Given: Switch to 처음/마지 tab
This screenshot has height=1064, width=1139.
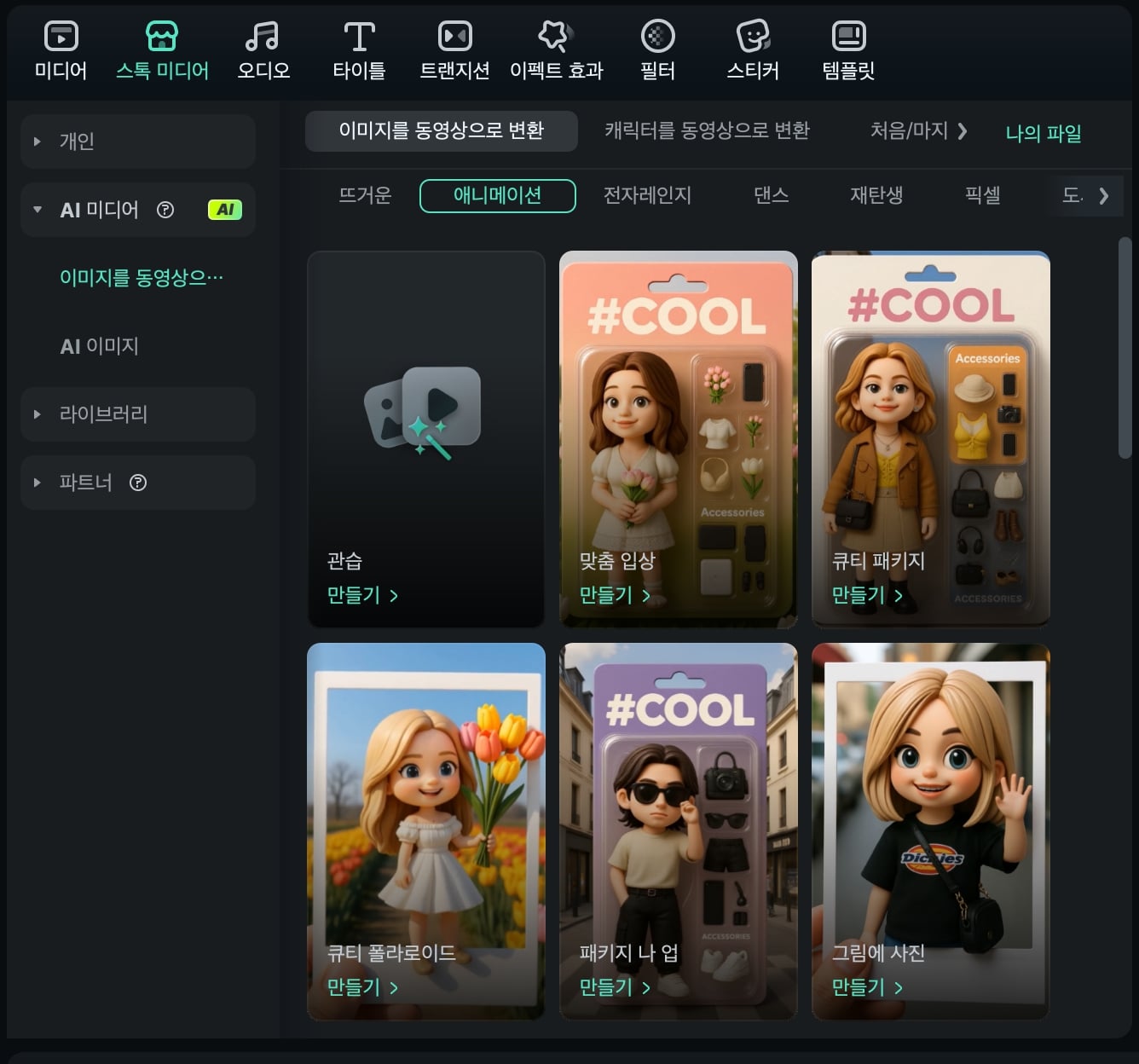Looking at the screenshot, I should pos(909,130).
